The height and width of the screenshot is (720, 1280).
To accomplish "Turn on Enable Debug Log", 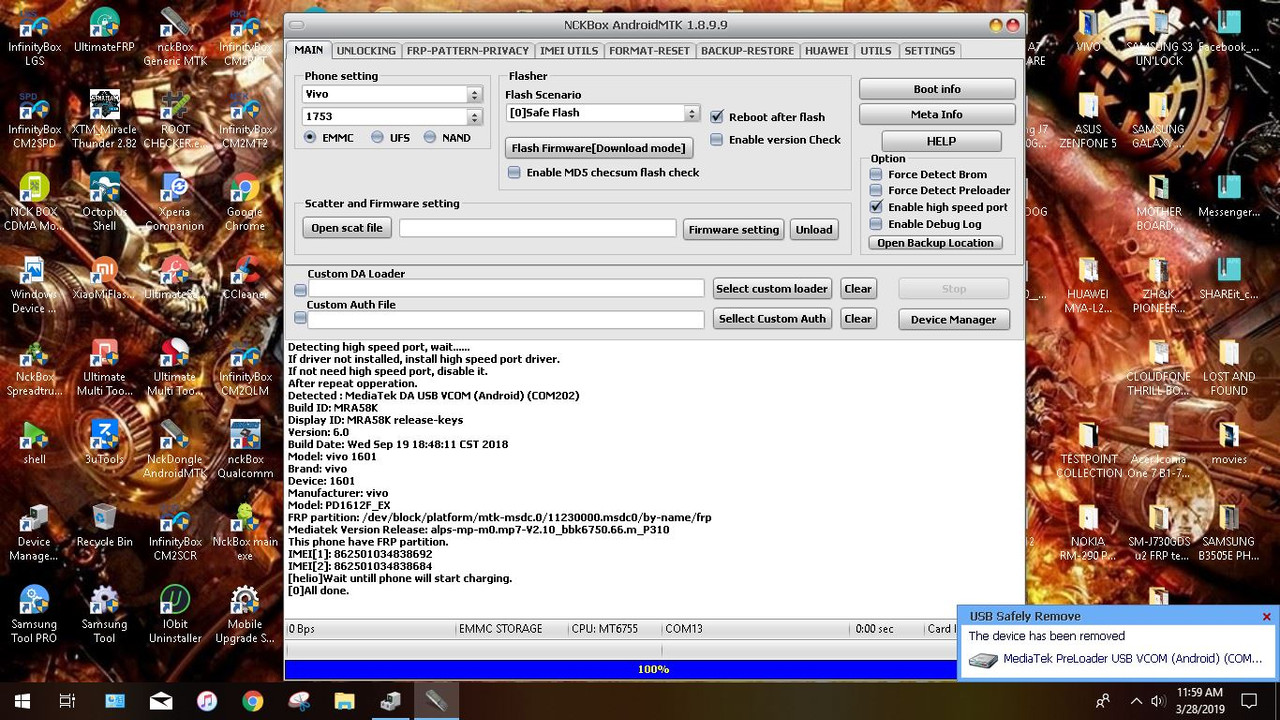I will coord(876,224).
